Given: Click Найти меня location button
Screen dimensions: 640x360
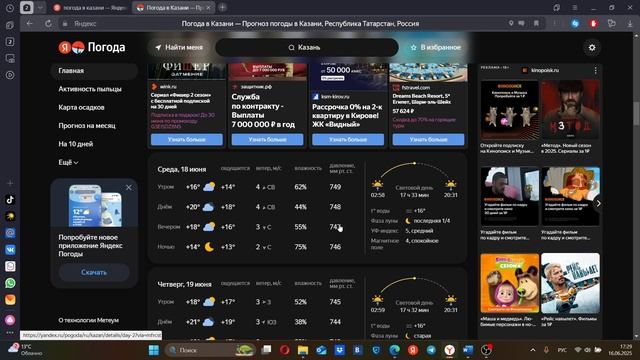Looking at the screenshot, I should (179, 47).
